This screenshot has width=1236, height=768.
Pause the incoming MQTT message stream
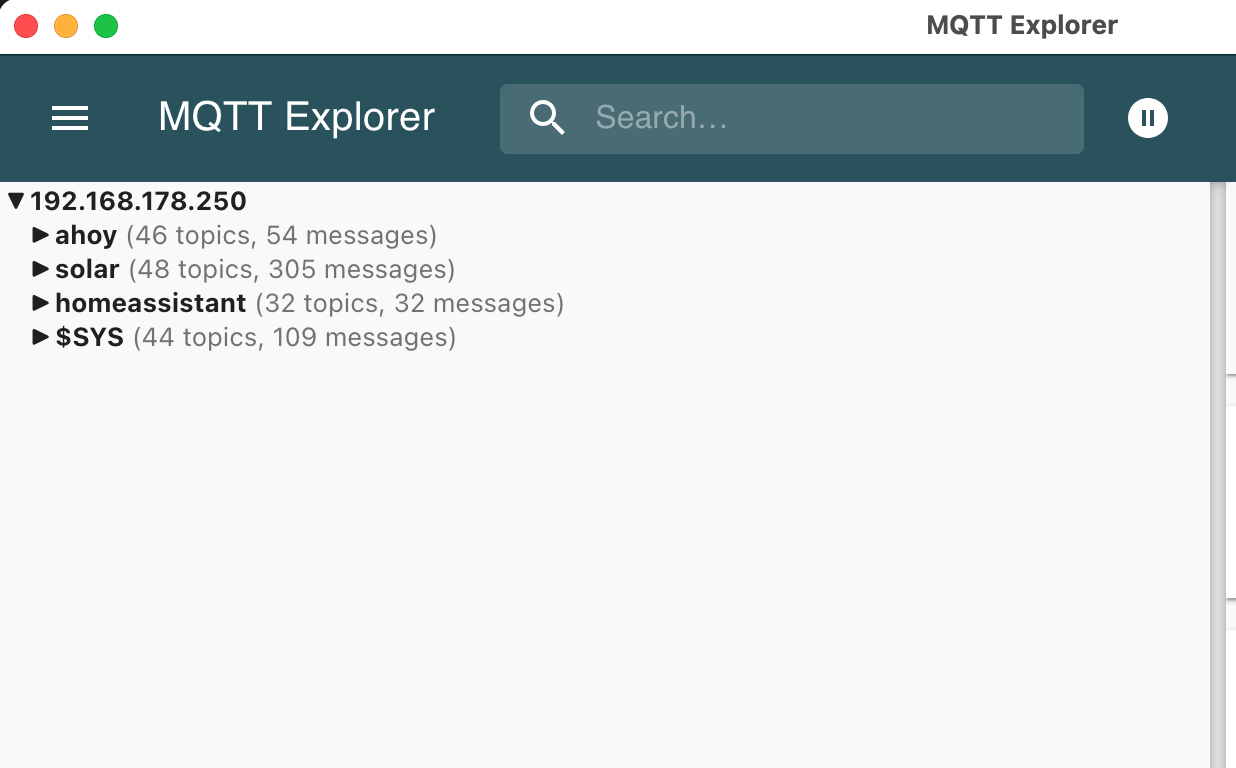coord(1147,117)
